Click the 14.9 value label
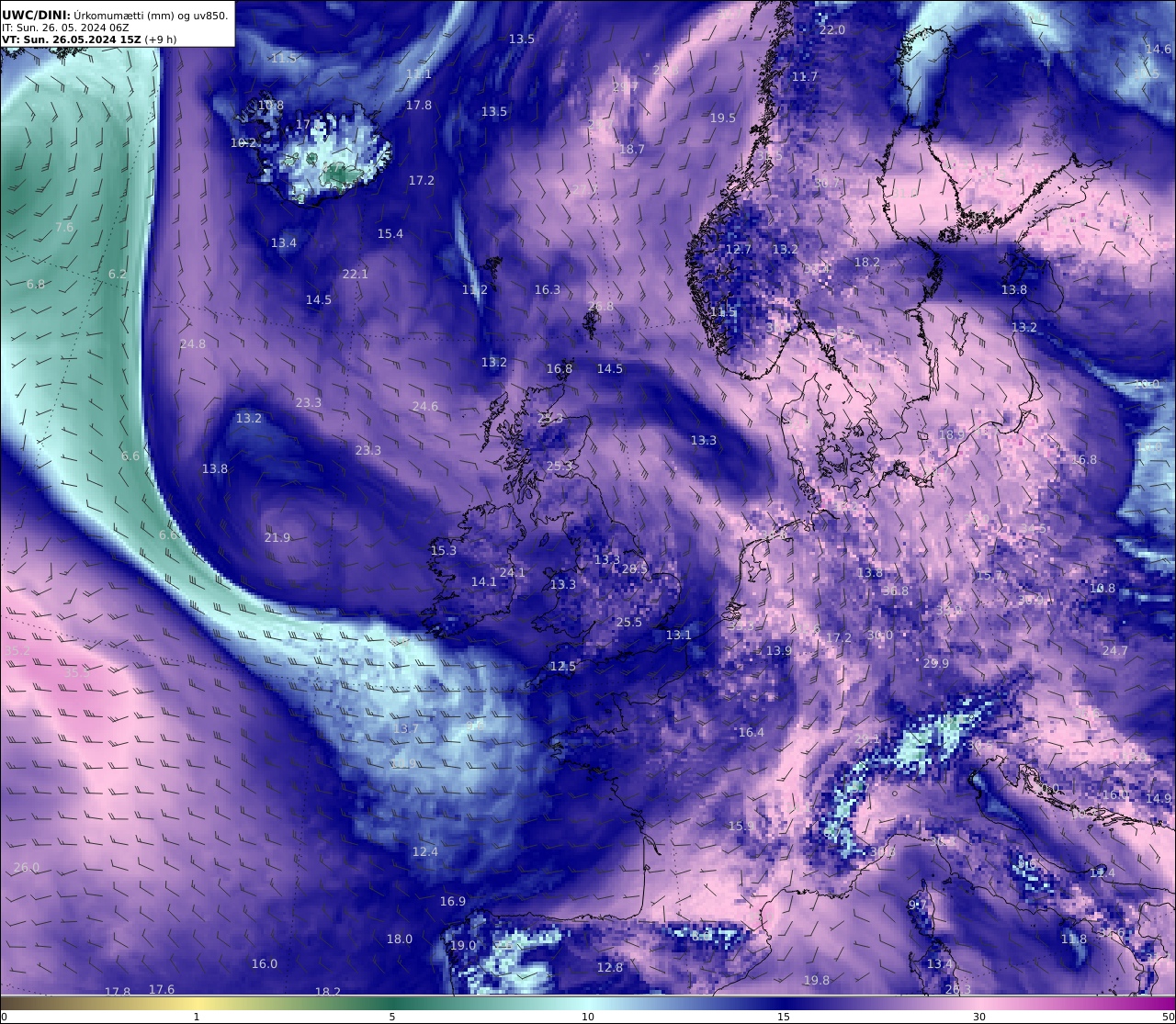The height and width of the screenshot is (1024, 1176). click(1159, 799)
